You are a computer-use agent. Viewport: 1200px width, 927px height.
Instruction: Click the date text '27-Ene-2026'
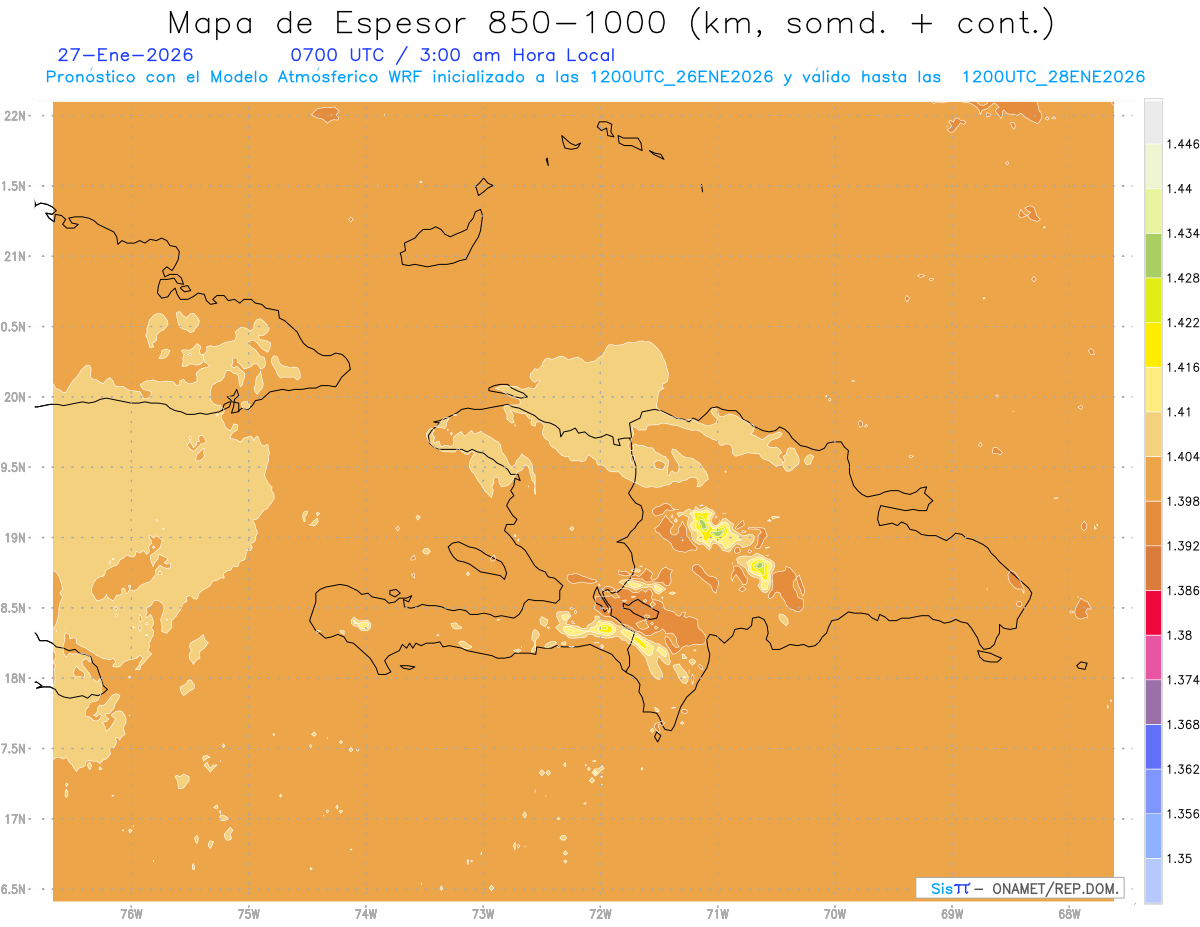[x=125, y=55]
